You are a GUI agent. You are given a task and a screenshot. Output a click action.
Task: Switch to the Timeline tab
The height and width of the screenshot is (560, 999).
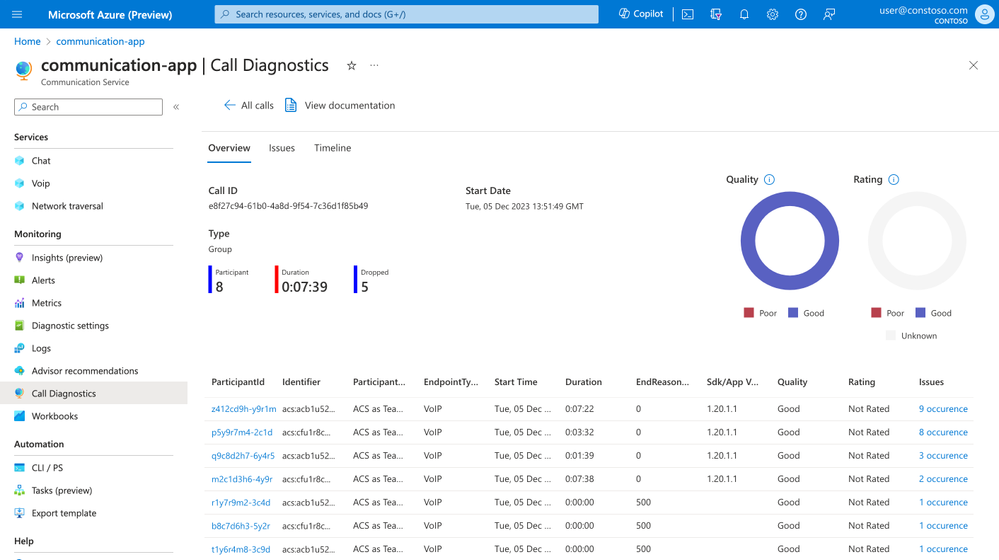click(333, 148)
